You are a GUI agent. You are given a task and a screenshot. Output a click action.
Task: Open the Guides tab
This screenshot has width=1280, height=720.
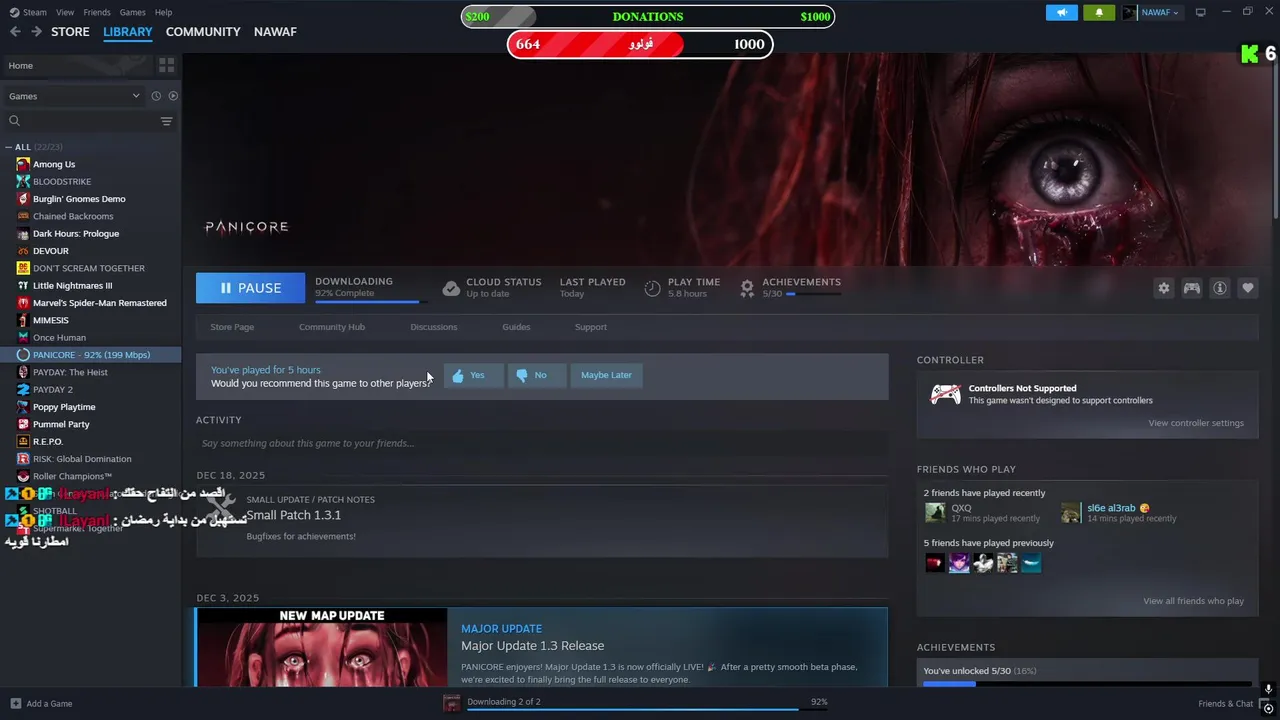click(516, 327)
